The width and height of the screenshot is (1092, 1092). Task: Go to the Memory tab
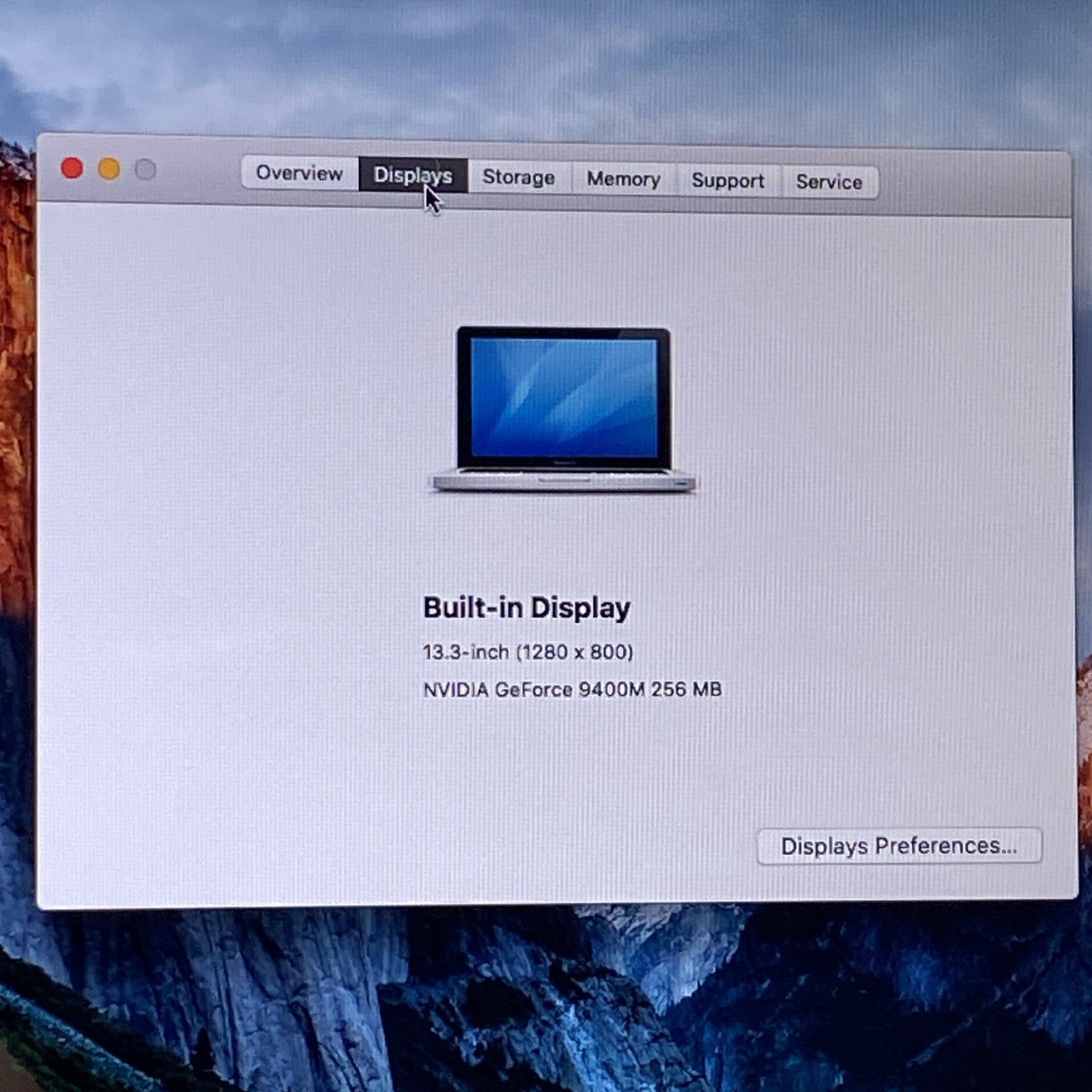pyautogui.click(x=623, y=179)
